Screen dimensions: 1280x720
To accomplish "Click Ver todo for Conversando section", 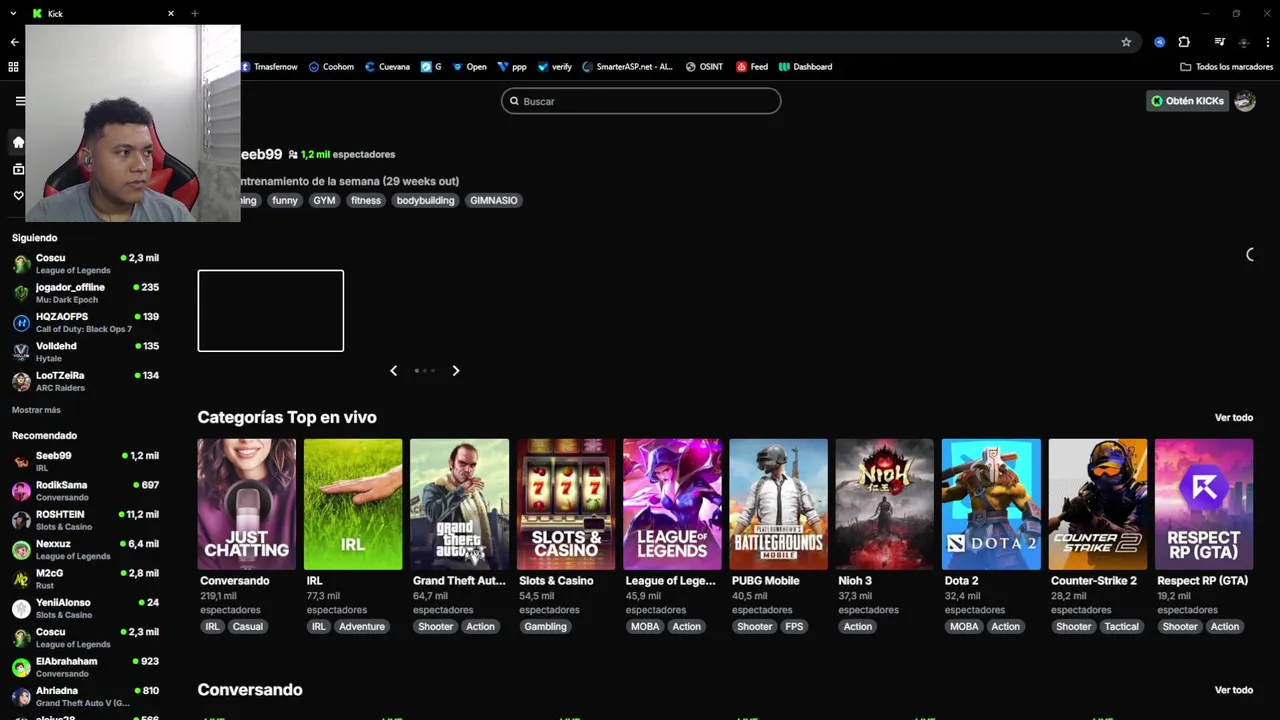I will [1234, 690].
